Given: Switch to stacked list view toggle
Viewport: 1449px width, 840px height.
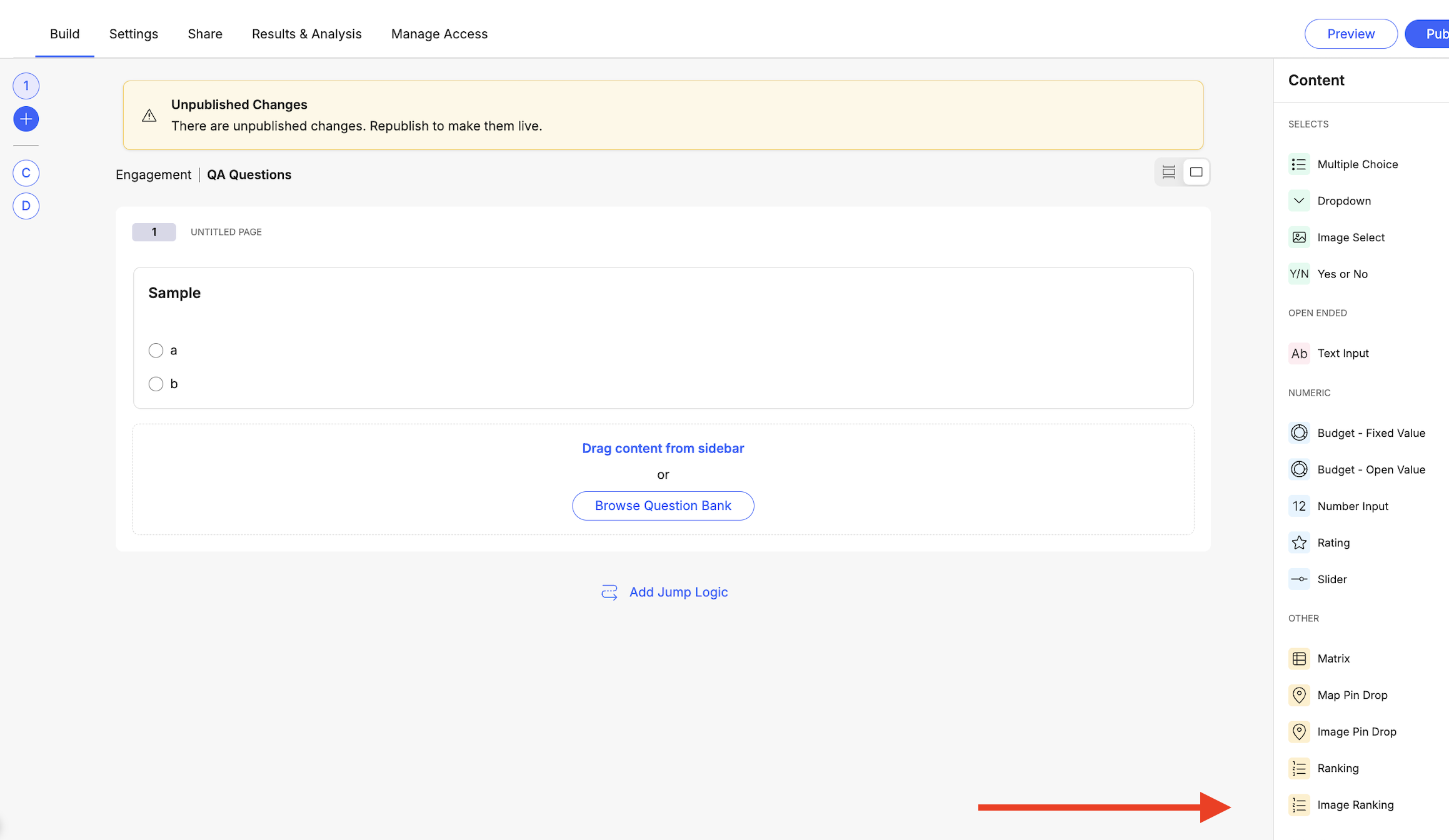Looking at the screenshot, I should pyautogui.click(x=1168, y=172).
